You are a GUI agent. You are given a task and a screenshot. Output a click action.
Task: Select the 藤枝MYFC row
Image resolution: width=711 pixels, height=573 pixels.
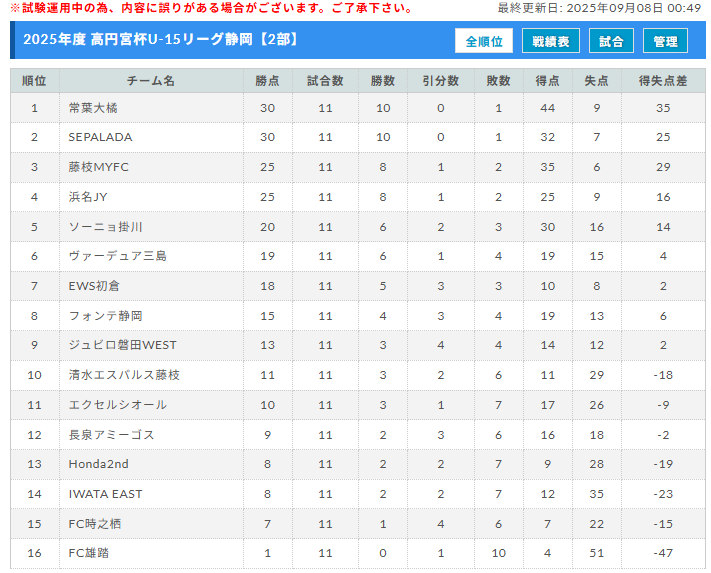[358, 167]
